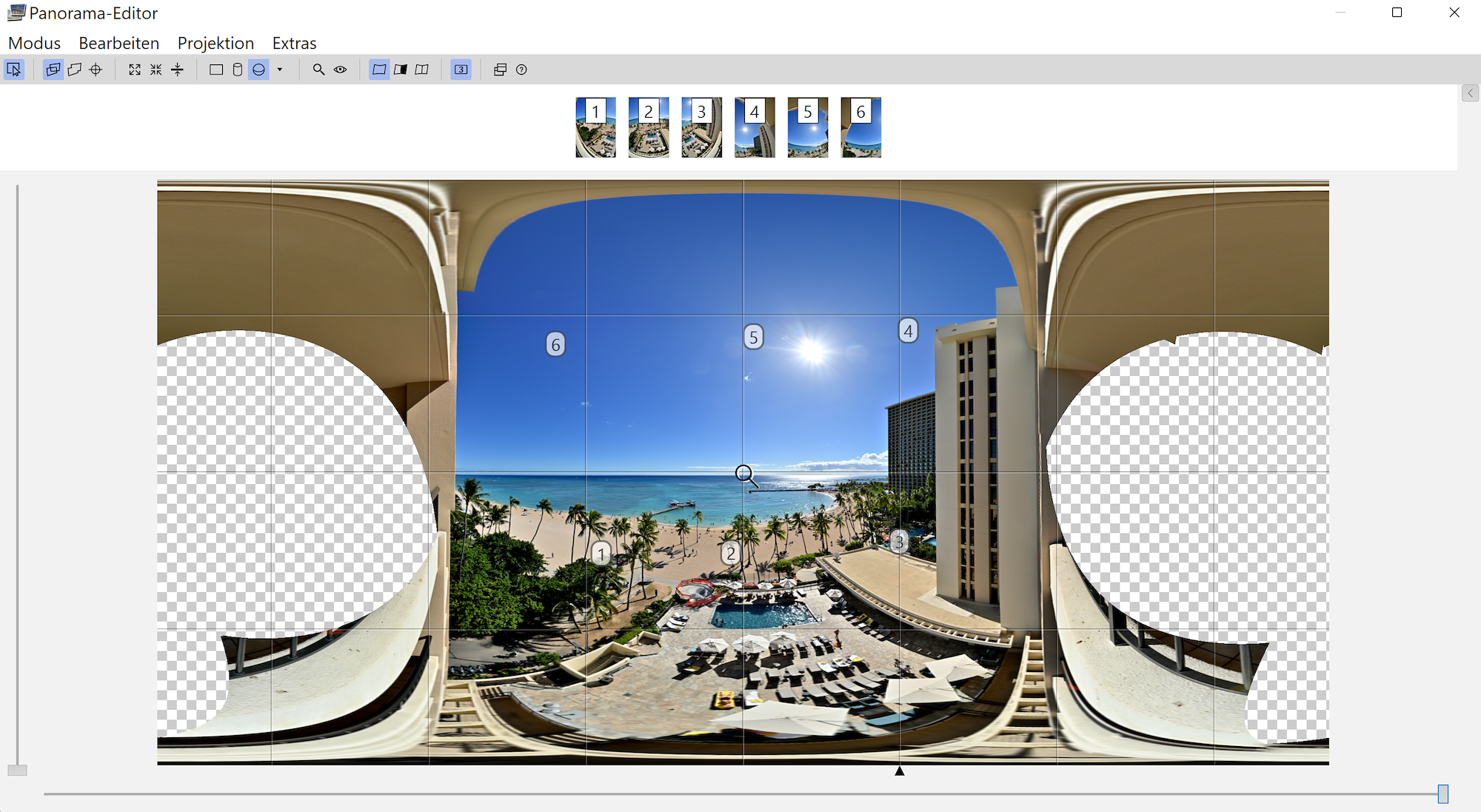The width and height of the screenshot is (1481, 812).
Task: Select source image thumbnail 4
Action: (x=755, y=127)
